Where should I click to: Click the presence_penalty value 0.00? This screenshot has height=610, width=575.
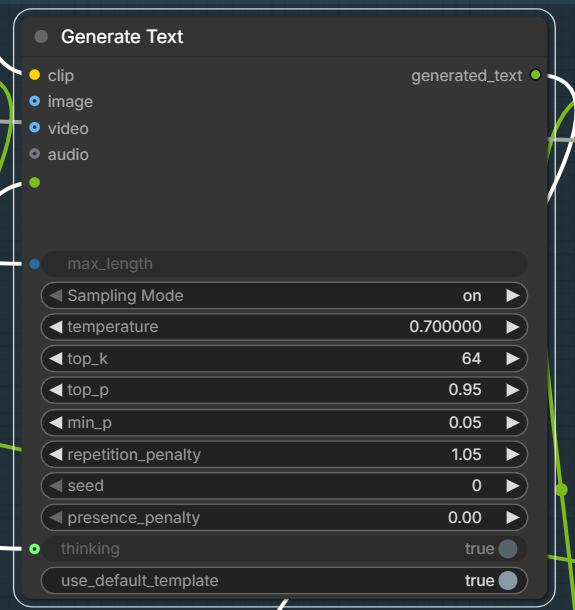[x=465, y=518]
